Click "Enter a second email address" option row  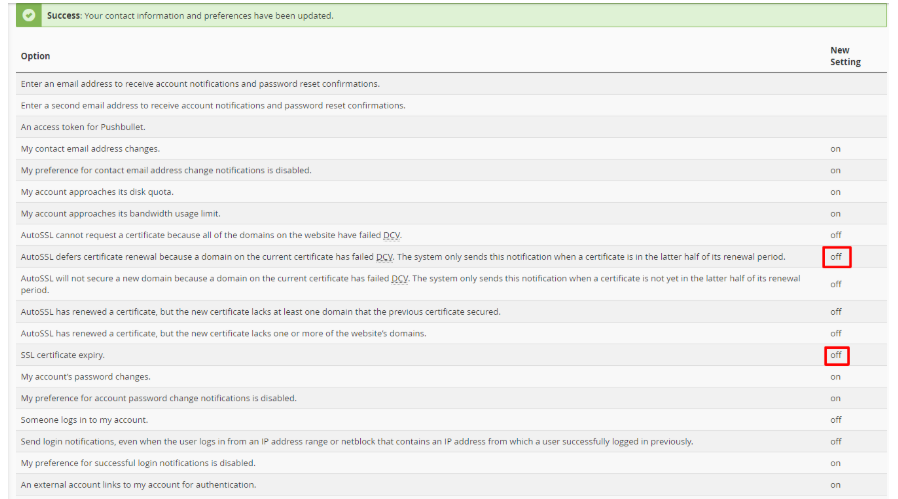tap(213, 106)
